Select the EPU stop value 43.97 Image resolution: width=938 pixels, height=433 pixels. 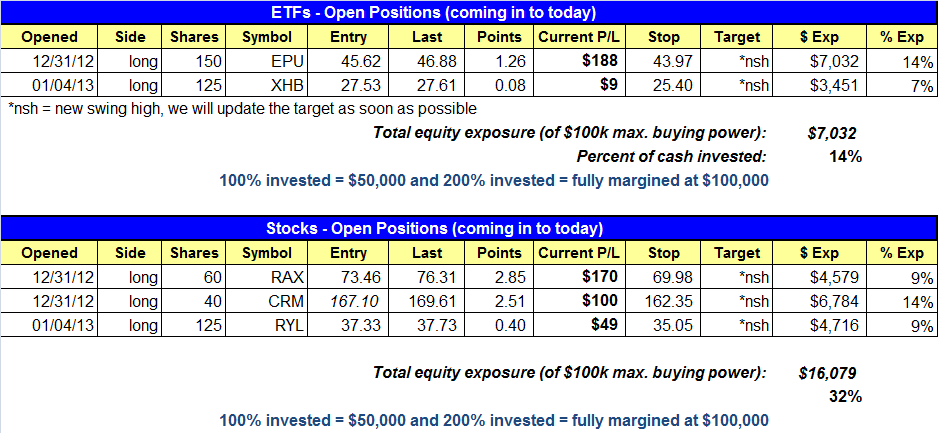663,61
